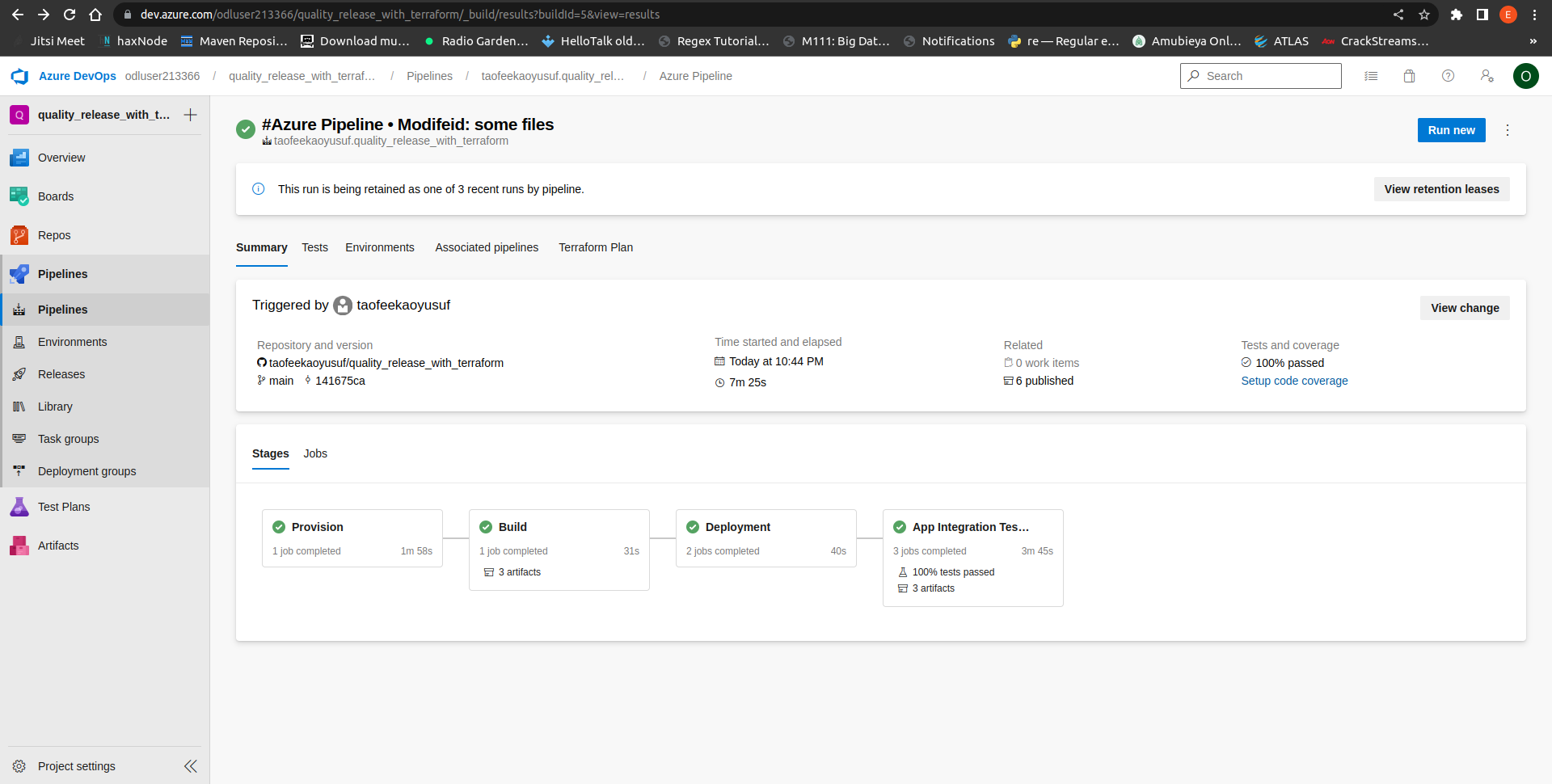Open the help question mark icon
The width and height of the screenshot is (1552, 784).
[1449, 76]
